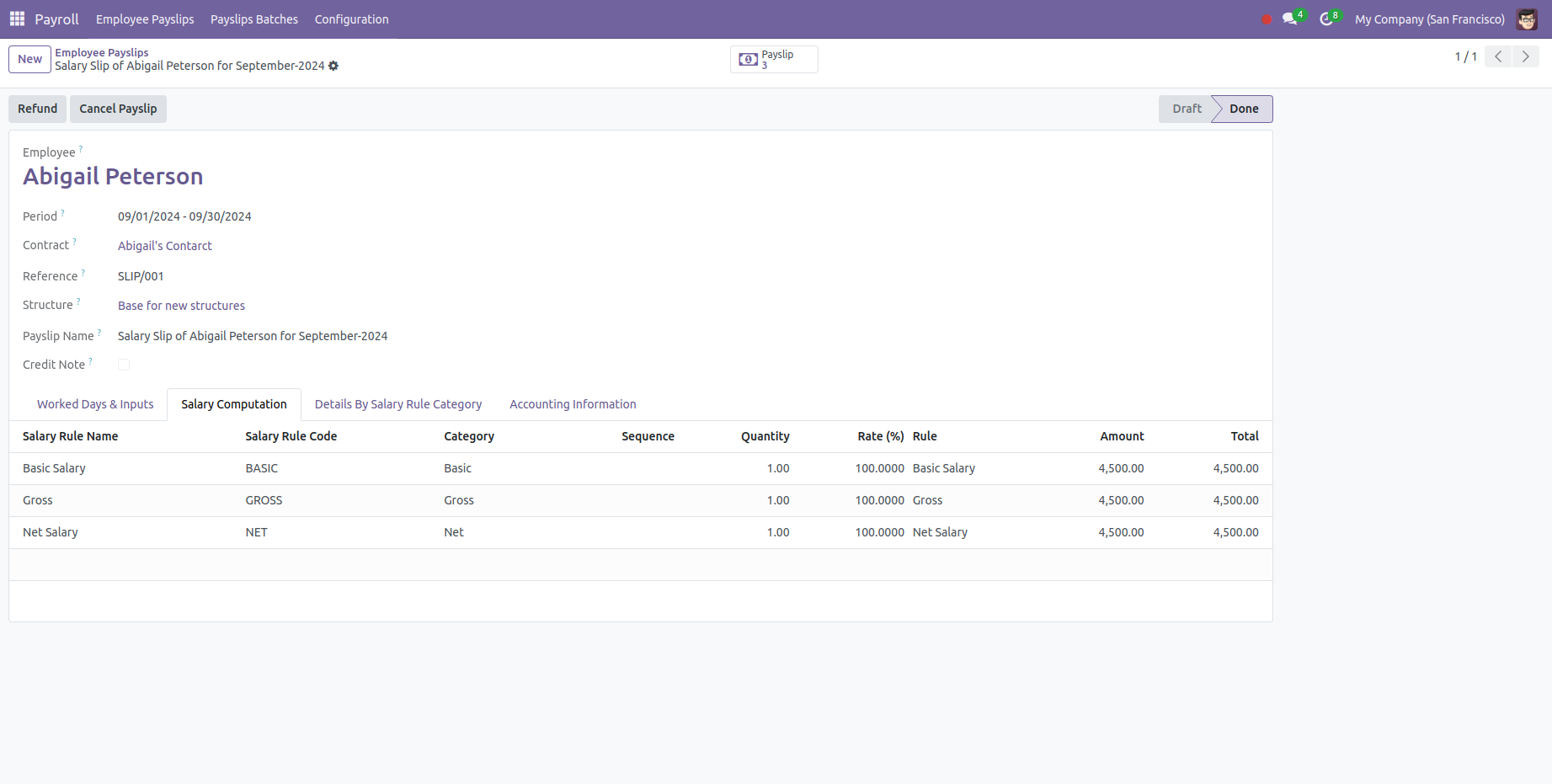Open the Abigail's Contarct link

pos(165,246)
